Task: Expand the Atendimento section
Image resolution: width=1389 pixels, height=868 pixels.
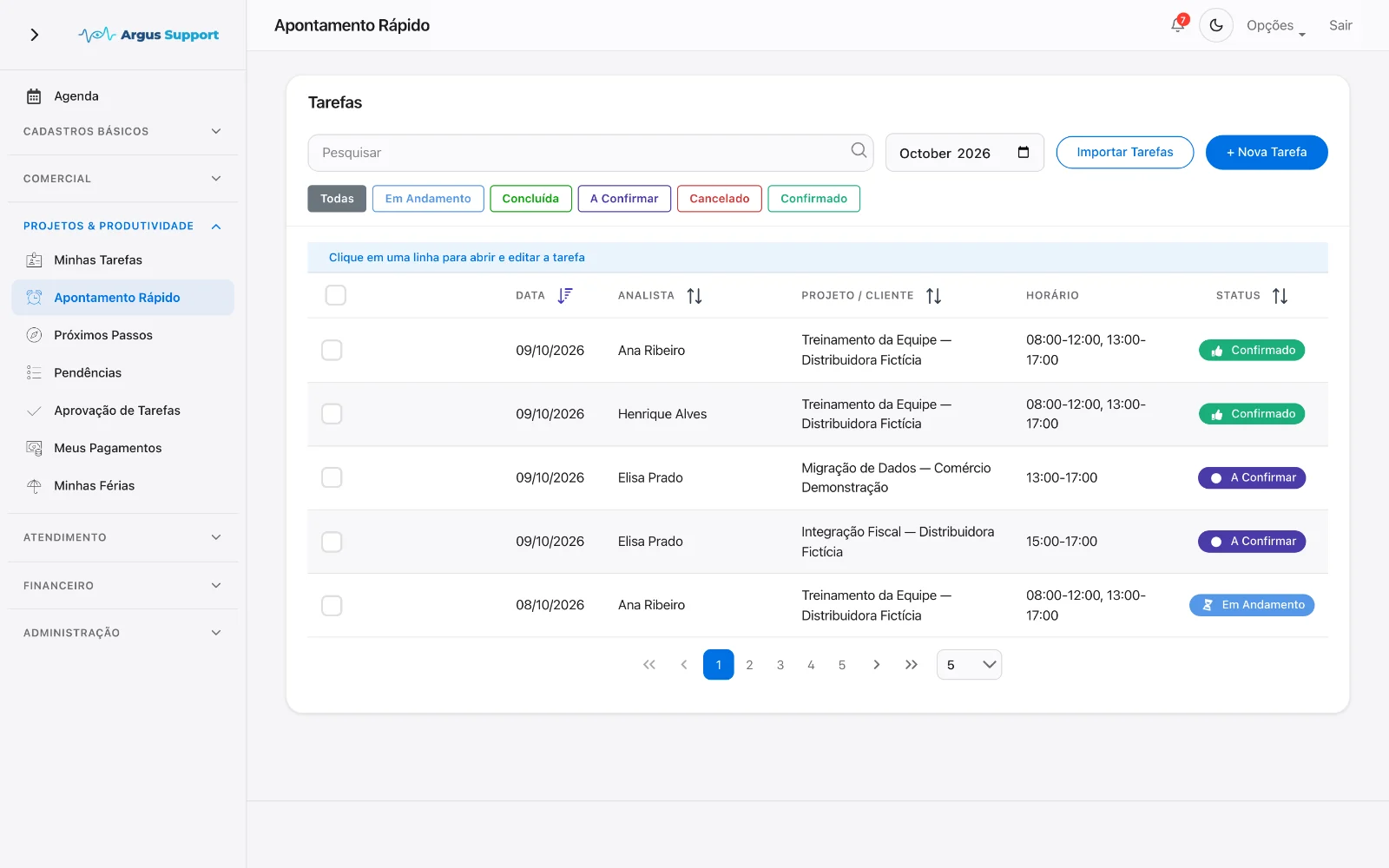Action: tap(123, 537)
